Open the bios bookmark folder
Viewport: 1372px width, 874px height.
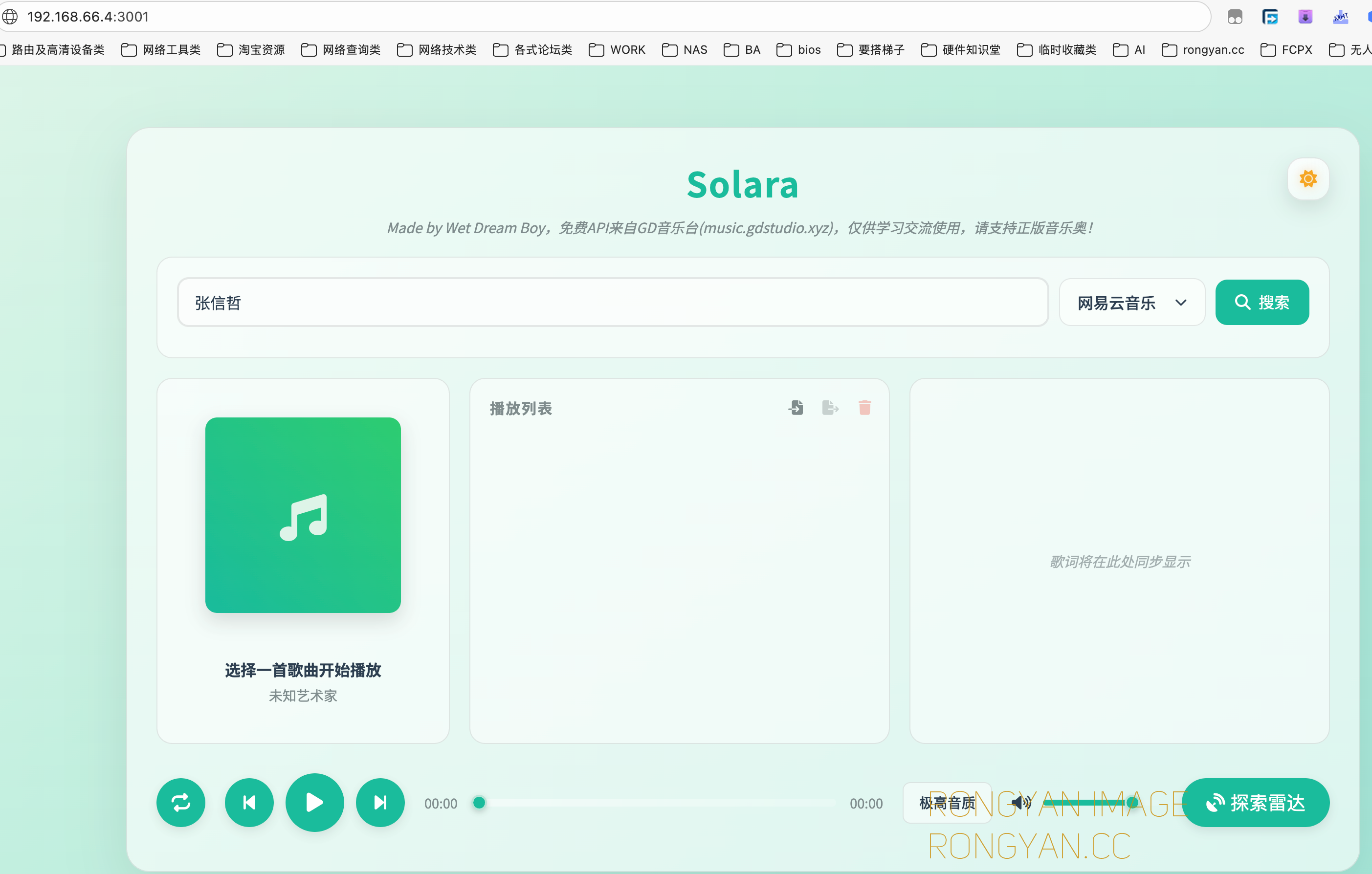pos(798,49)
